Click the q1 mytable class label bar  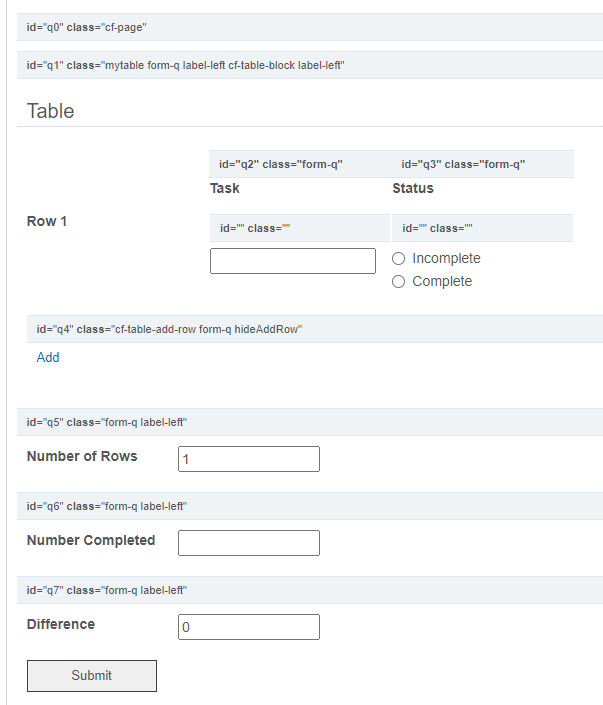pos(310,65)
